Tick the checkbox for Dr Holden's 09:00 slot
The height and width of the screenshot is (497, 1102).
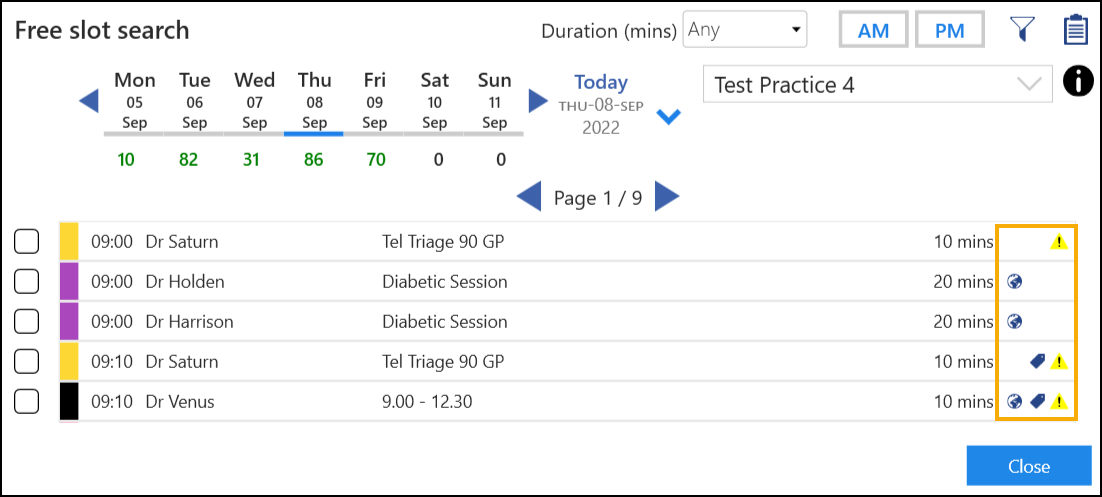[27, 282]
